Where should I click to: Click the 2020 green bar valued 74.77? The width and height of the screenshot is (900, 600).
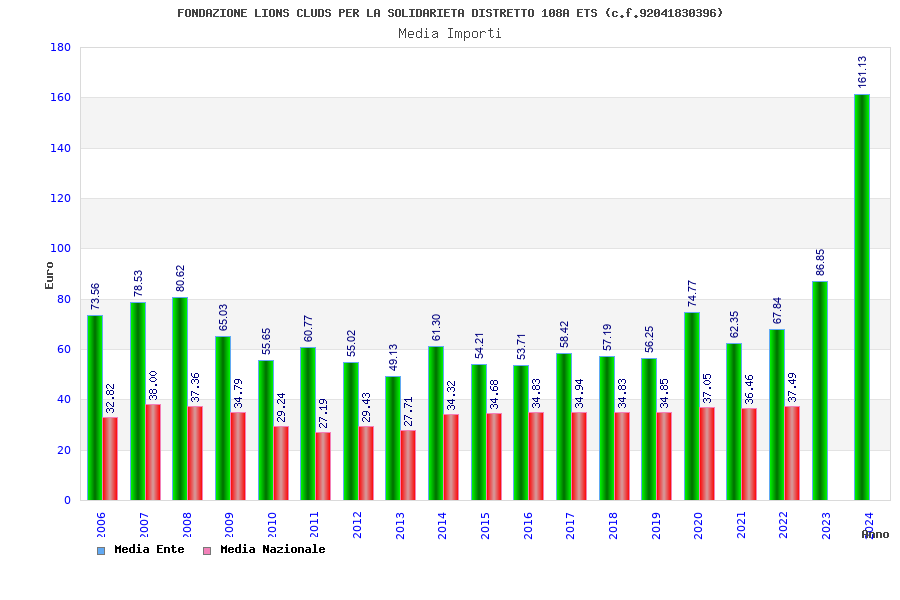[x=692, y=406]
